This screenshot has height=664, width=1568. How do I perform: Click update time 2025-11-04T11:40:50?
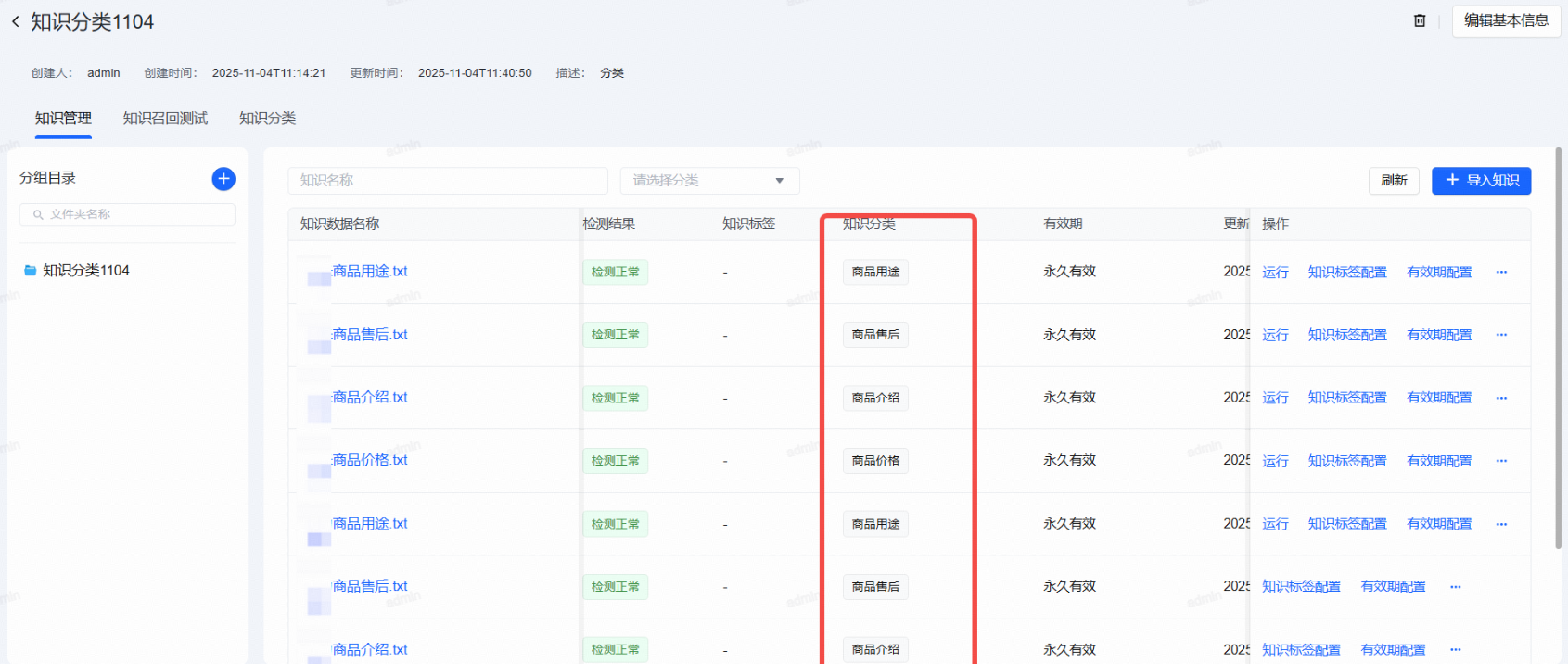point(475,73)
